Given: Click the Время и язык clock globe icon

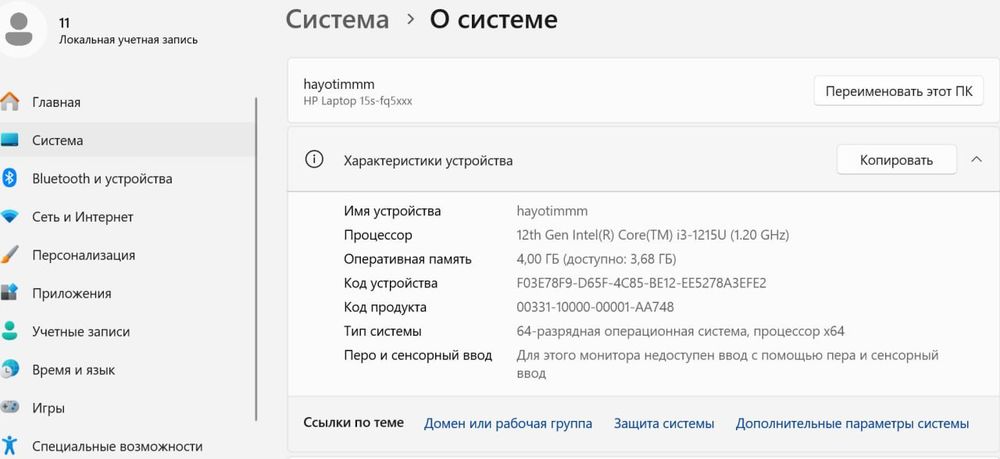Looking at the screenshot, I should click(9, 370).
